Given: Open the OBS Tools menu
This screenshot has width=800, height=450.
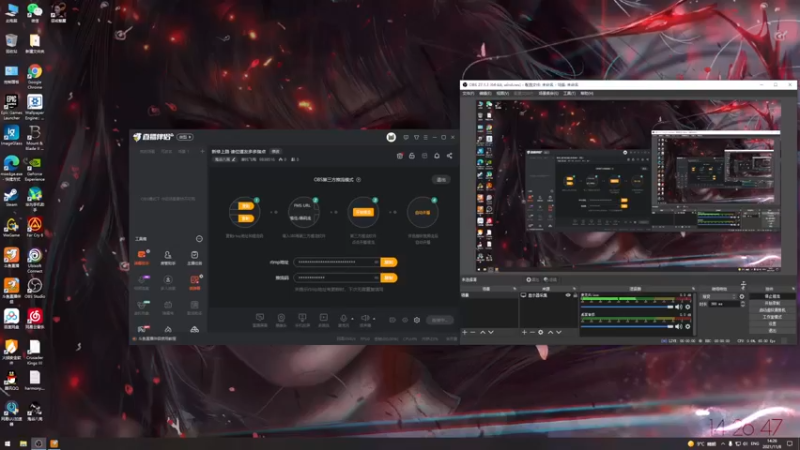Looking at the screenshot, I should 569,93.
